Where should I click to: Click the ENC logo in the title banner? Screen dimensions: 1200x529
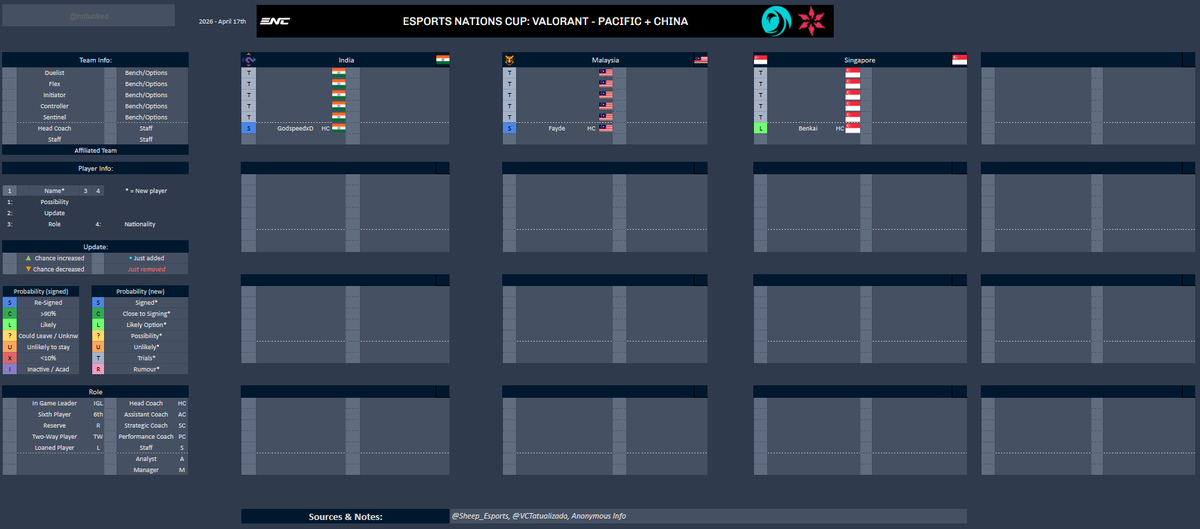coord(275,21)
